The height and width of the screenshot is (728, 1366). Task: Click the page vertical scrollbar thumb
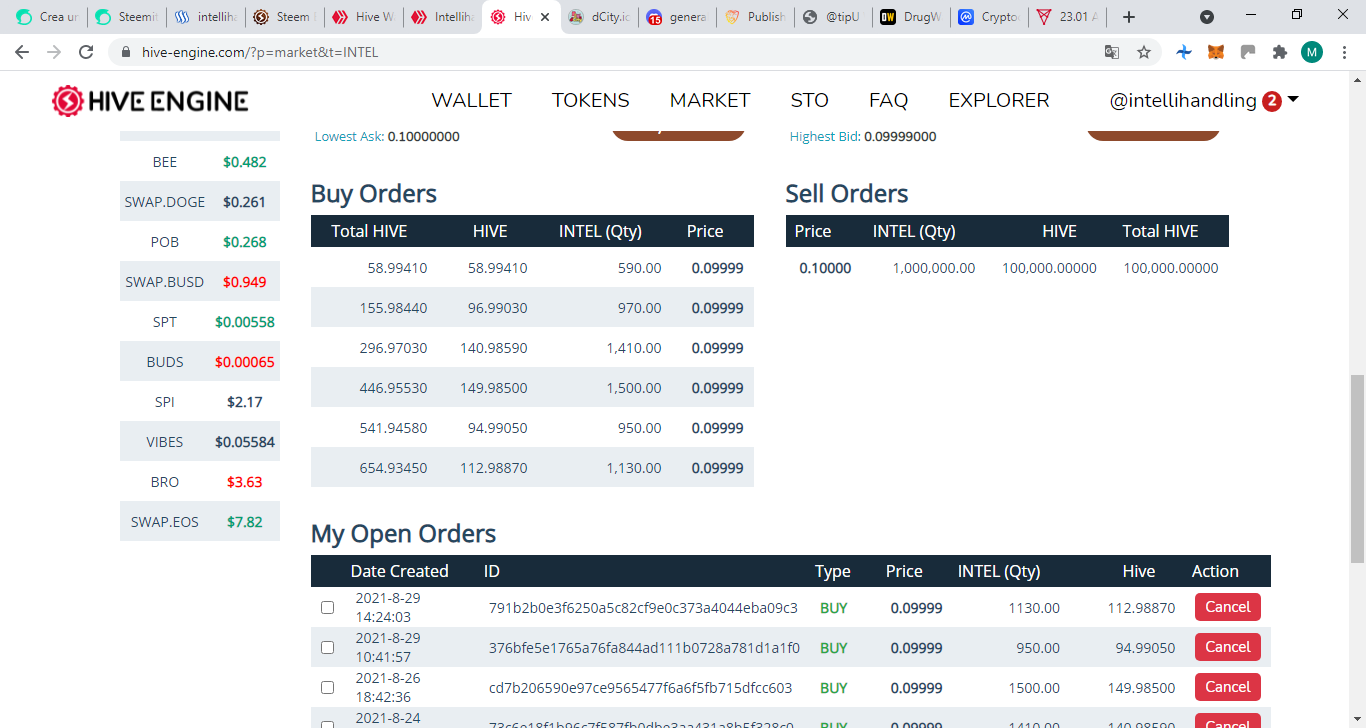(1357, 470)
